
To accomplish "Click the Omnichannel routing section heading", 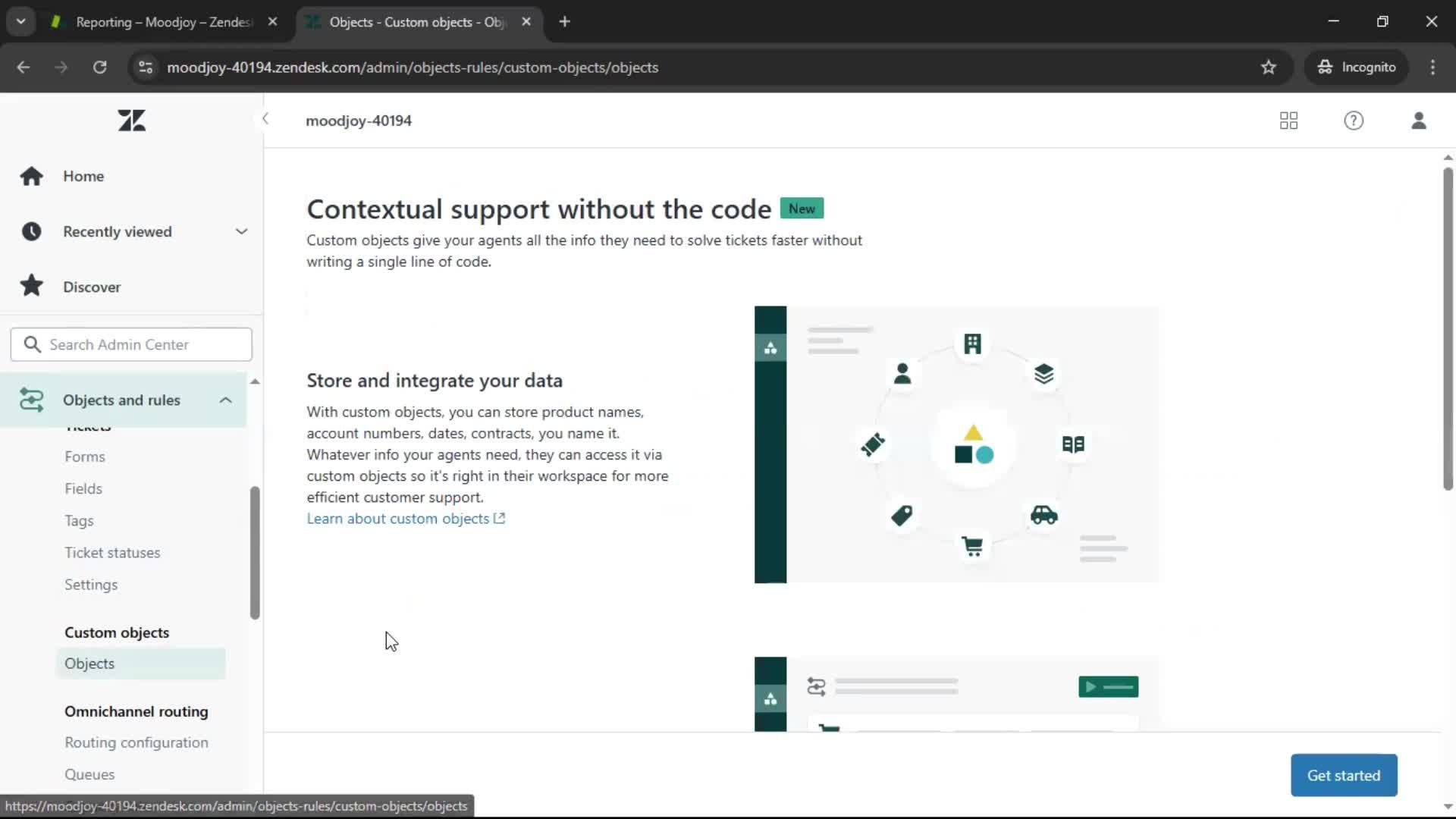I will pos(136,711).
